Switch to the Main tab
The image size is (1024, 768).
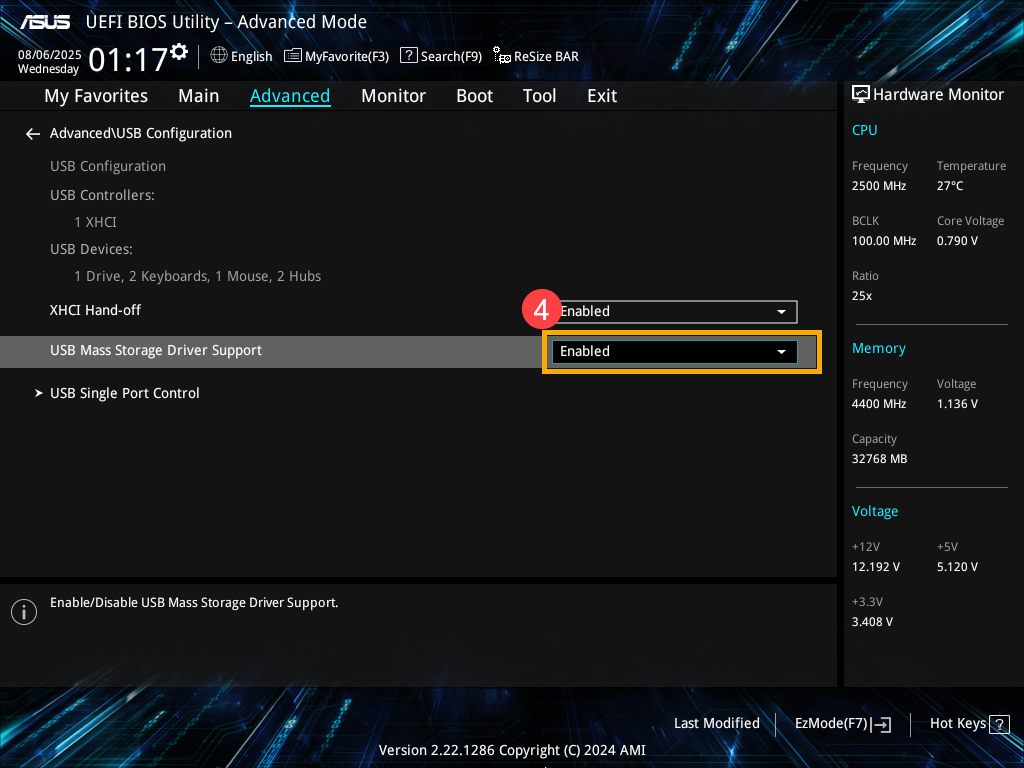(x=199, y=96)
